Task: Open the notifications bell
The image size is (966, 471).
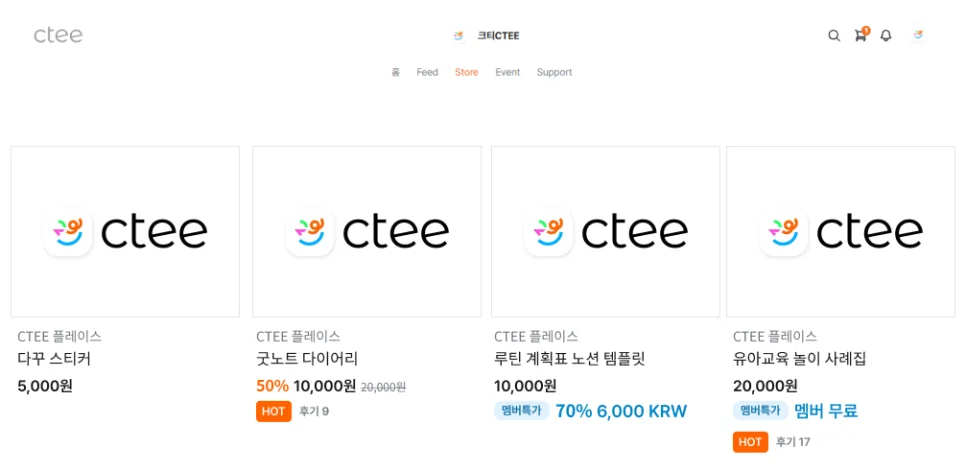Action: (x=886, y=36)
